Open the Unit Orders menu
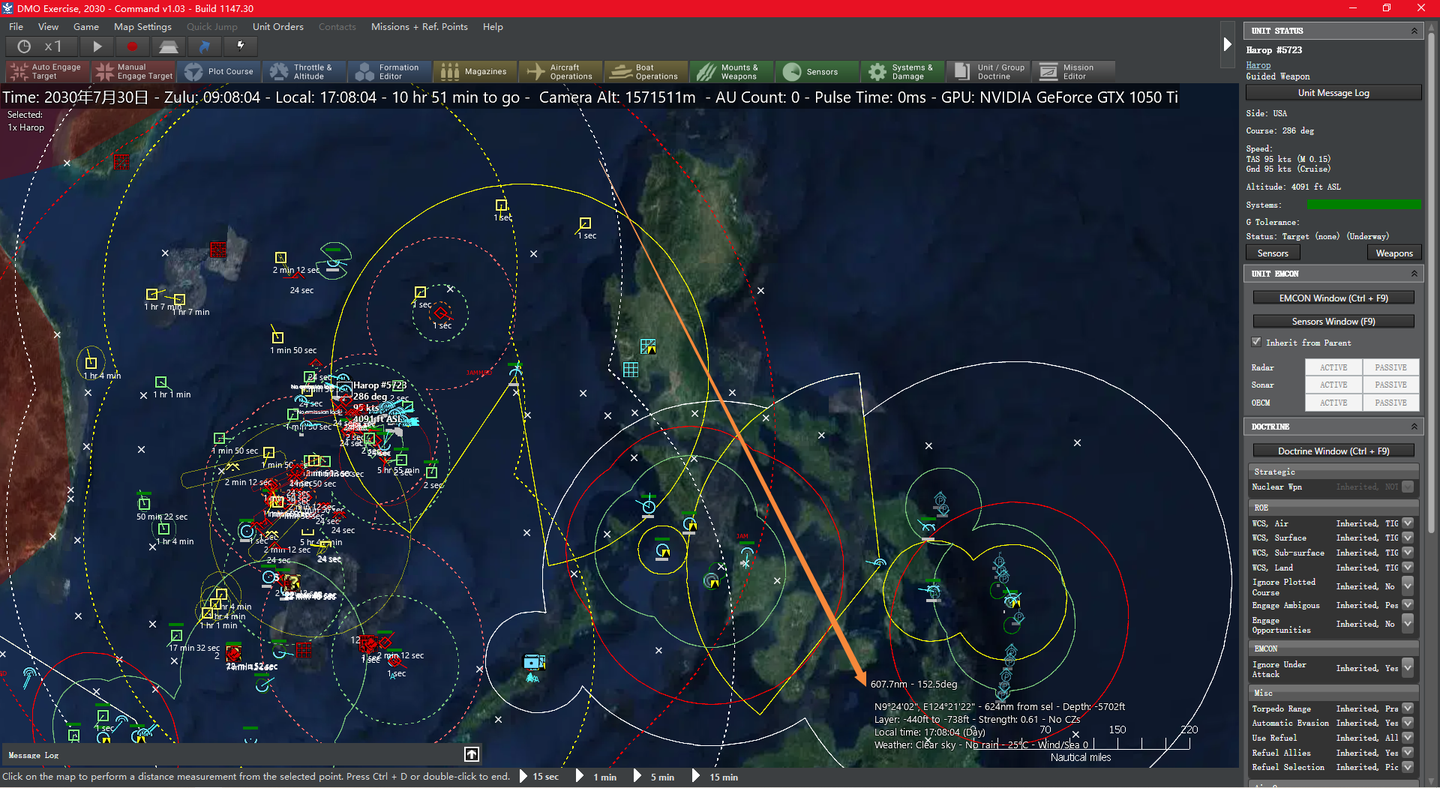 pyautogui.click(x=278, y=27)
